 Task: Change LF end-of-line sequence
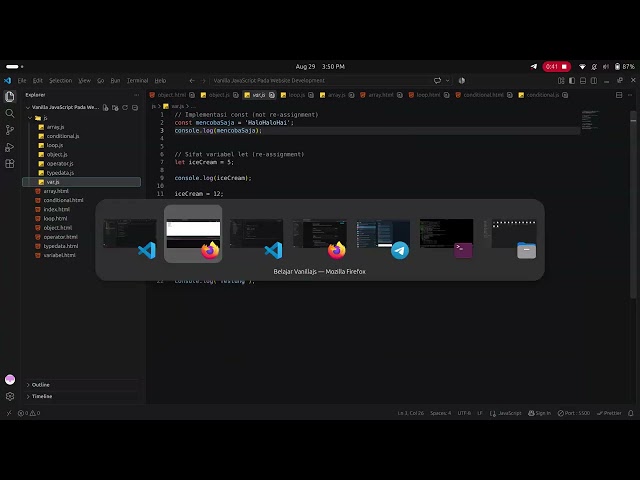480,413
